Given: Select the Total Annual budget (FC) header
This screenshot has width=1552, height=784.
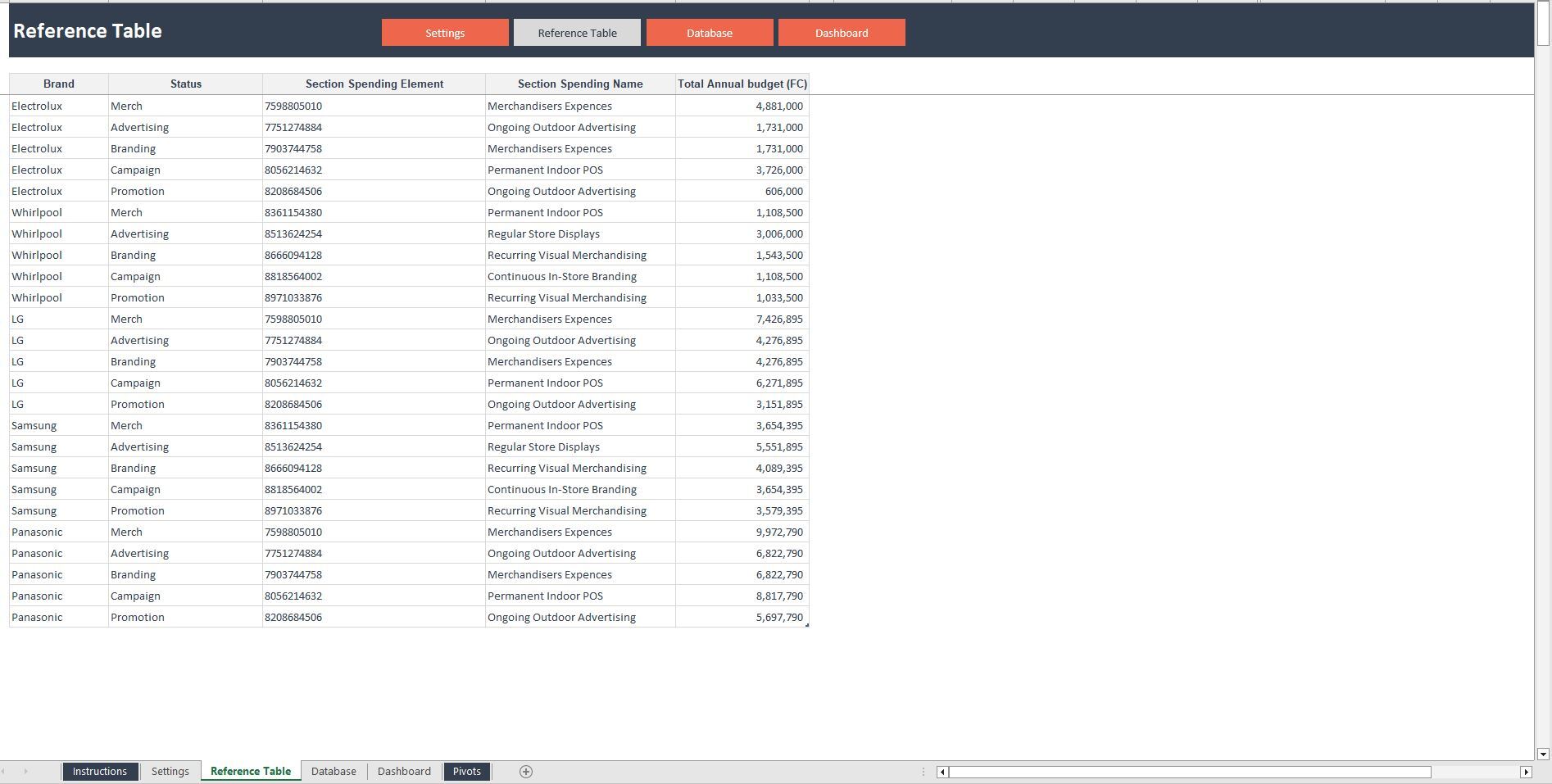Looking at the screenshot, I should click(742, 84).
